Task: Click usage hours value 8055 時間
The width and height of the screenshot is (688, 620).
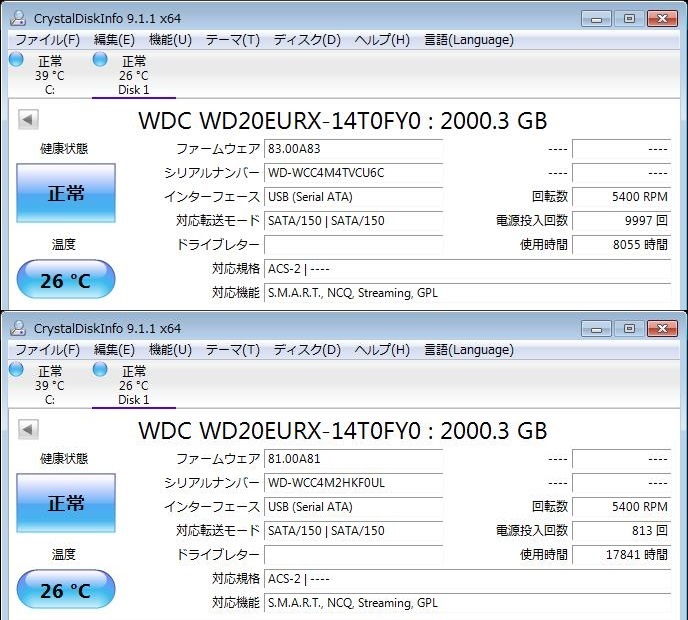Action: pos(622,245)
